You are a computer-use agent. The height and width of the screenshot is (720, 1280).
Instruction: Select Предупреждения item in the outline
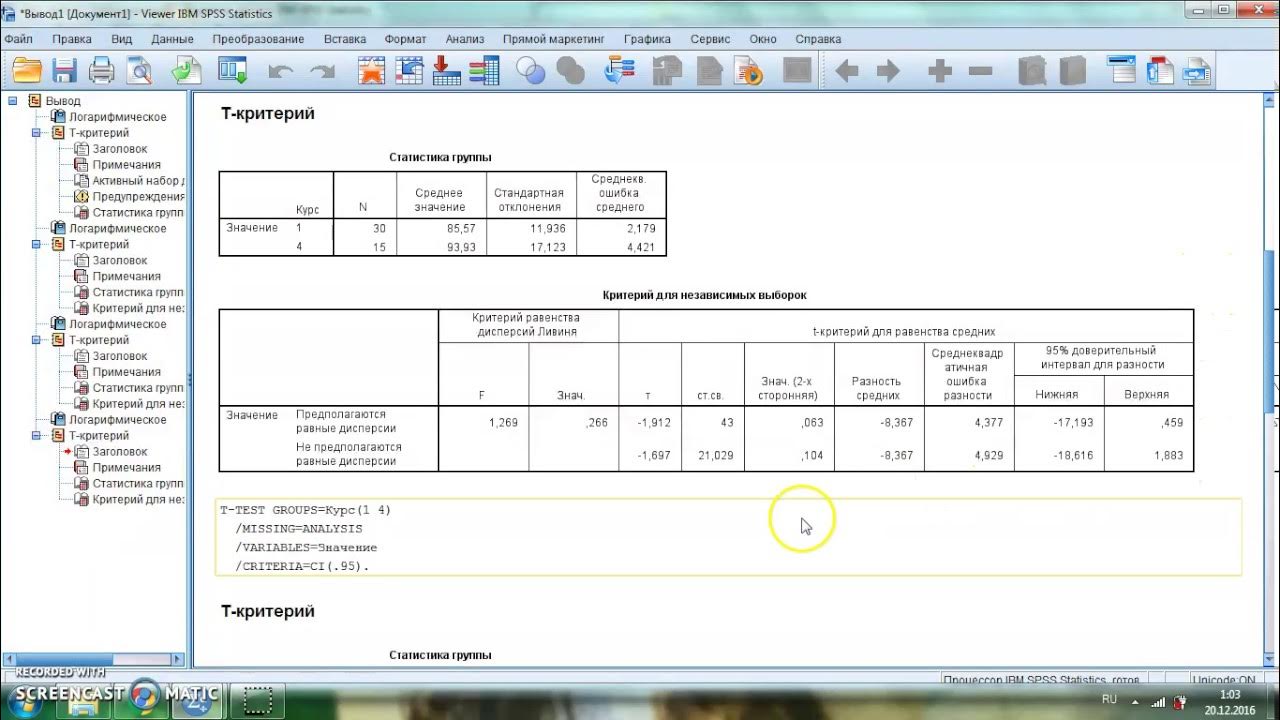138,197
